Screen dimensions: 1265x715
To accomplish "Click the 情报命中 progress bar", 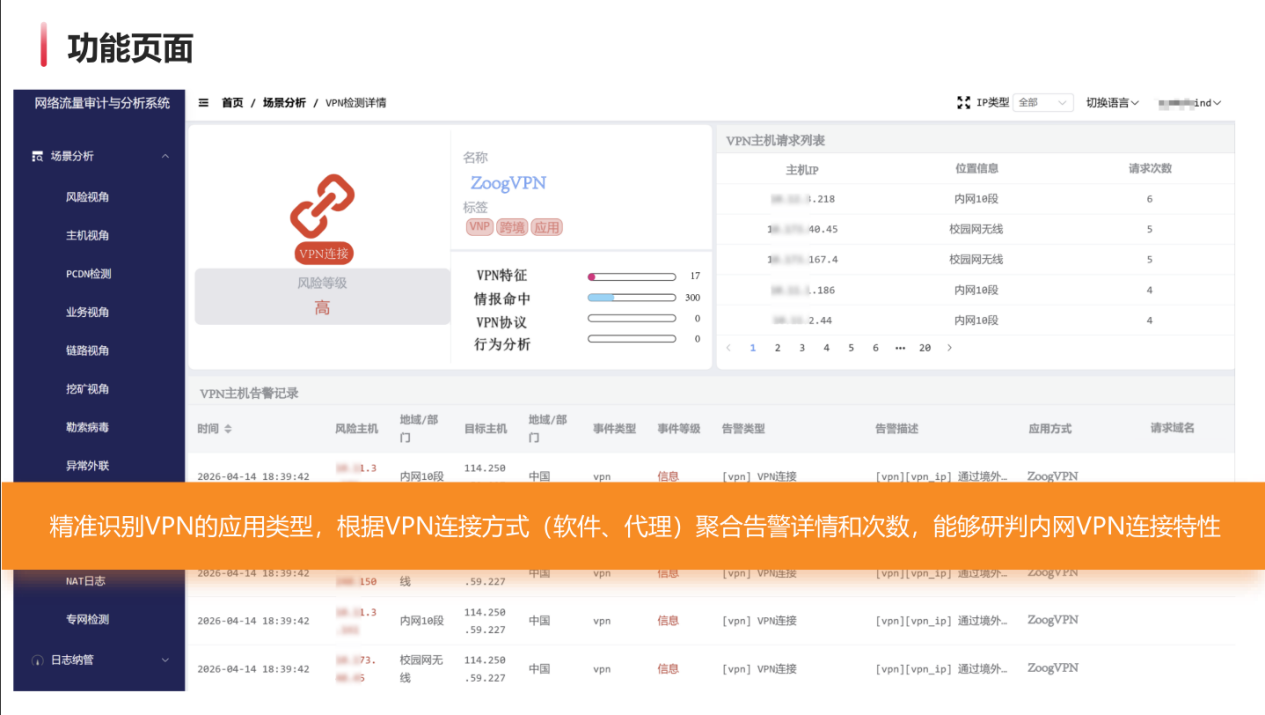I will pyautogui.click(x=631, y=298).
